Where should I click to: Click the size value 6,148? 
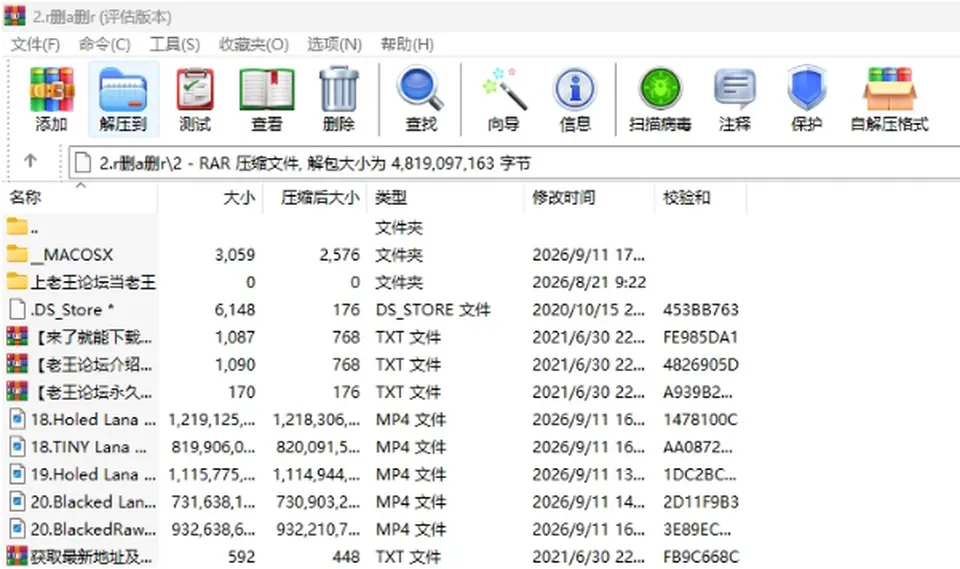click(x=234, y=309)
